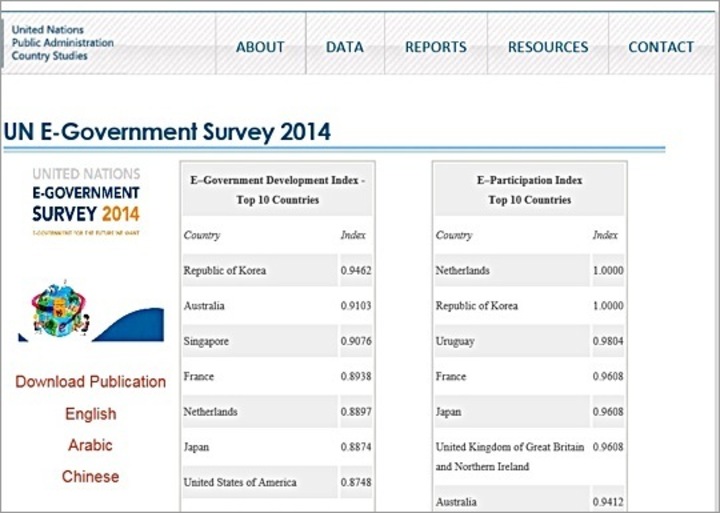Click Netherlands index value 1.0000
720x513 pixels.
point(608,271)
